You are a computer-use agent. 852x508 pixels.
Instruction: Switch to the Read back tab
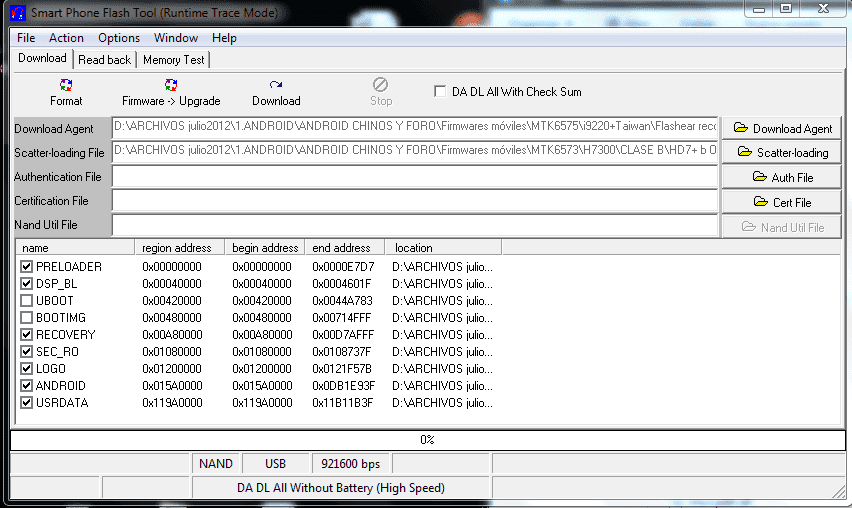click(104, 60)
